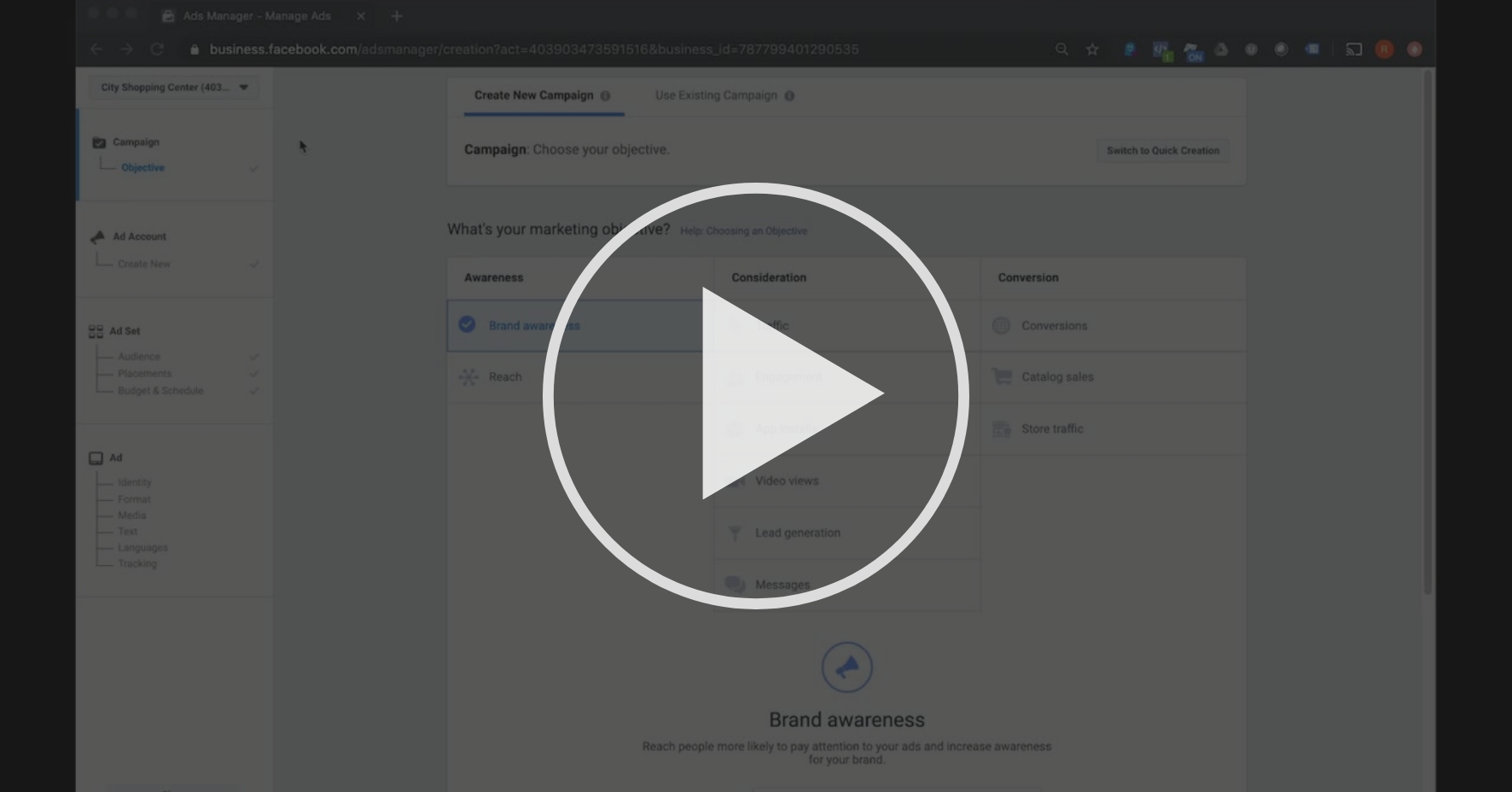Go to Languages section in sidebar
The image size is (1512, 792).
[x=143, y=547]
